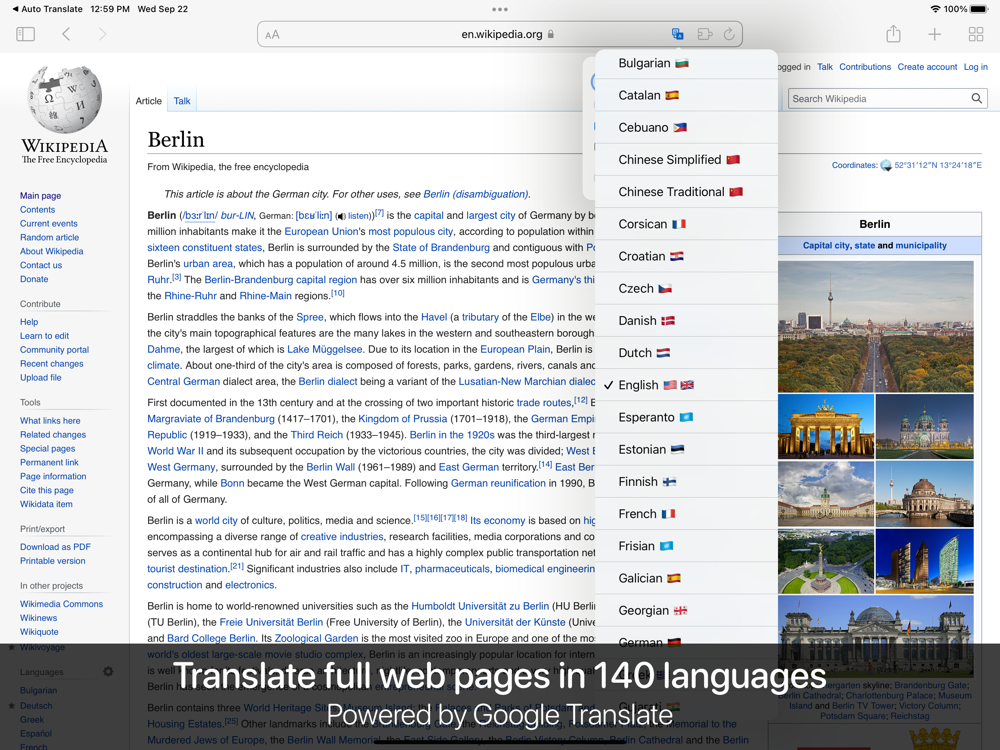Choose Cebuano translation language
The height and width of the screenshot is (750, 1000).
(686, 128)
